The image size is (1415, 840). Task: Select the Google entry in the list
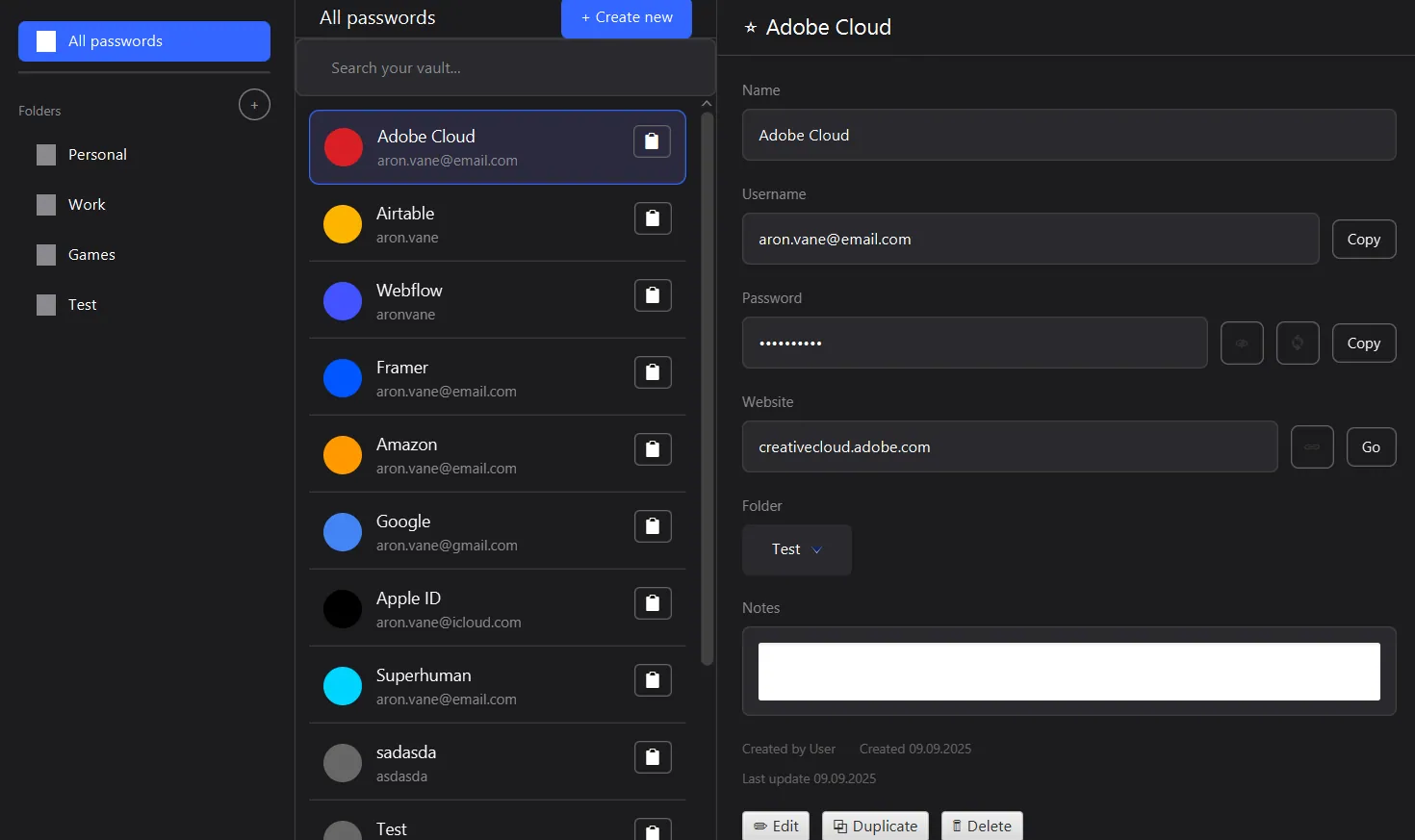pos(497,531)
